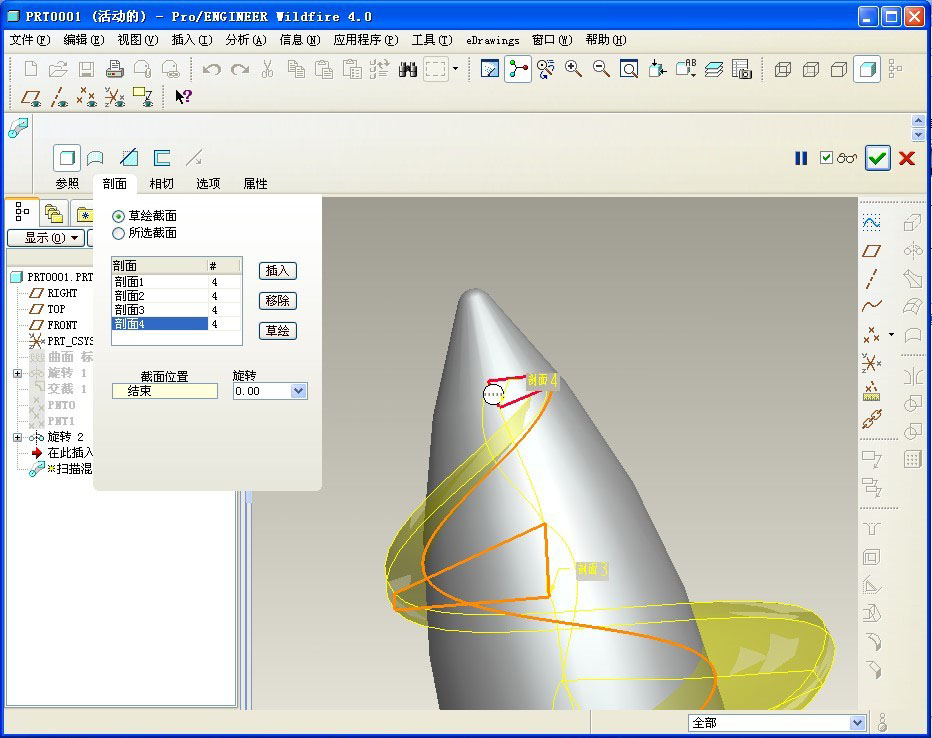Viewport: 932px width, 738px height.
Task: Click the Zoom Out magnifier
Action: 601,69
